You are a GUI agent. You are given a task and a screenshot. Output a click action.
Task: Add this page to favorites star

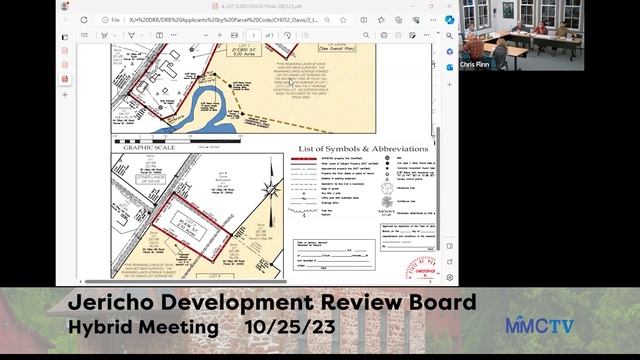(x=343, y=20)
